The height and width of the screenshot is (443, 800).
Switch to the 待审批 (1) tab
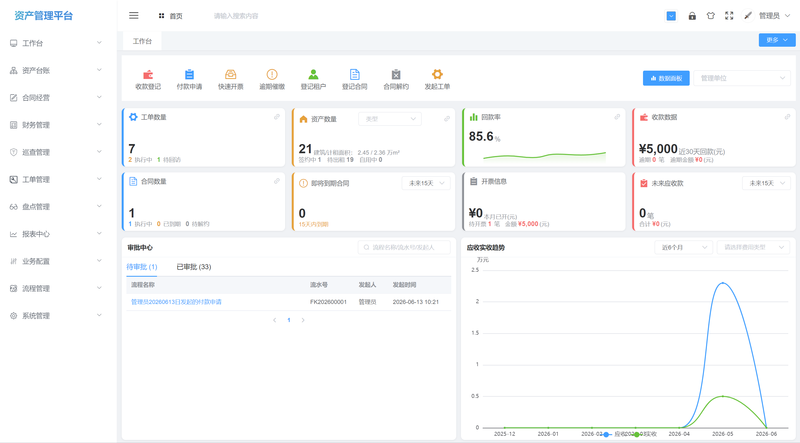pyautogui.click(x=142, y=267)
